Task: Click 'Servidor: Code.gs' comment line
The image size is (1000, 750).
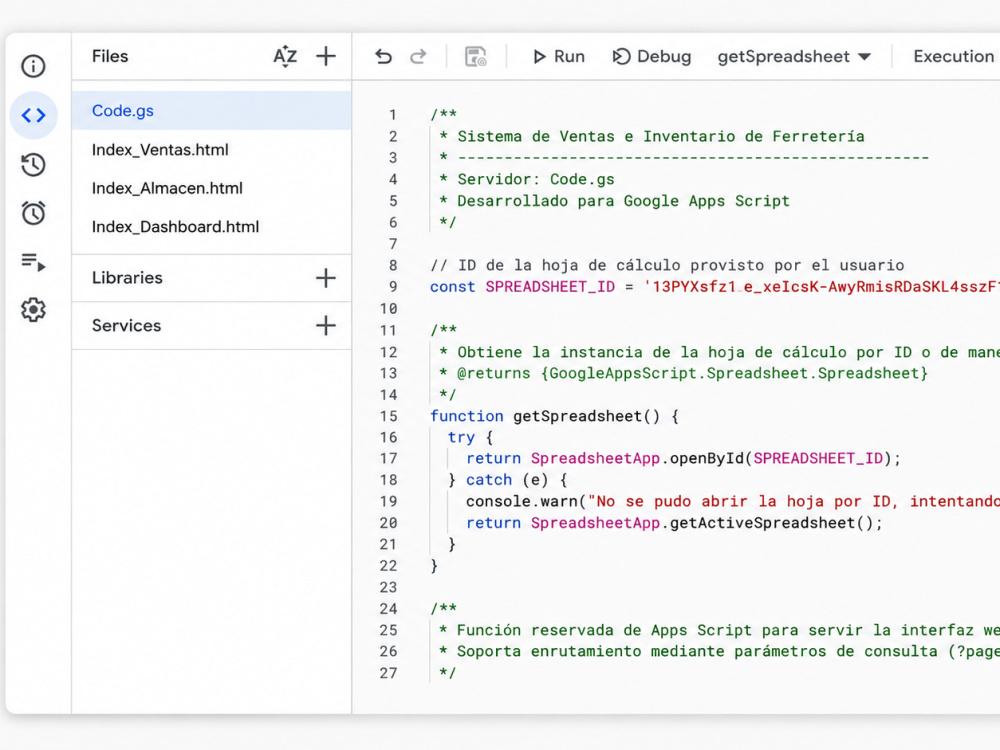Action: [x=536, y=179]
